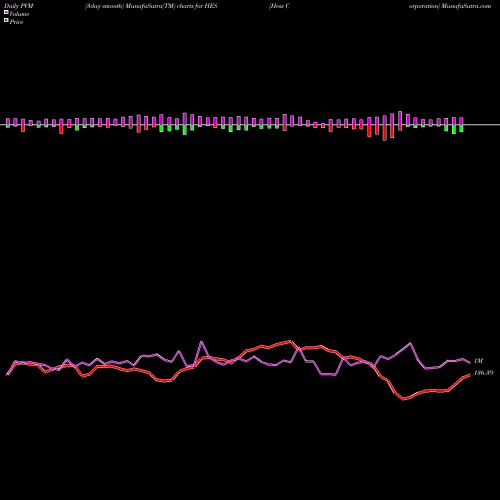Select the 'Volume' legend label

pyautogui.click(x=19, y=14)
